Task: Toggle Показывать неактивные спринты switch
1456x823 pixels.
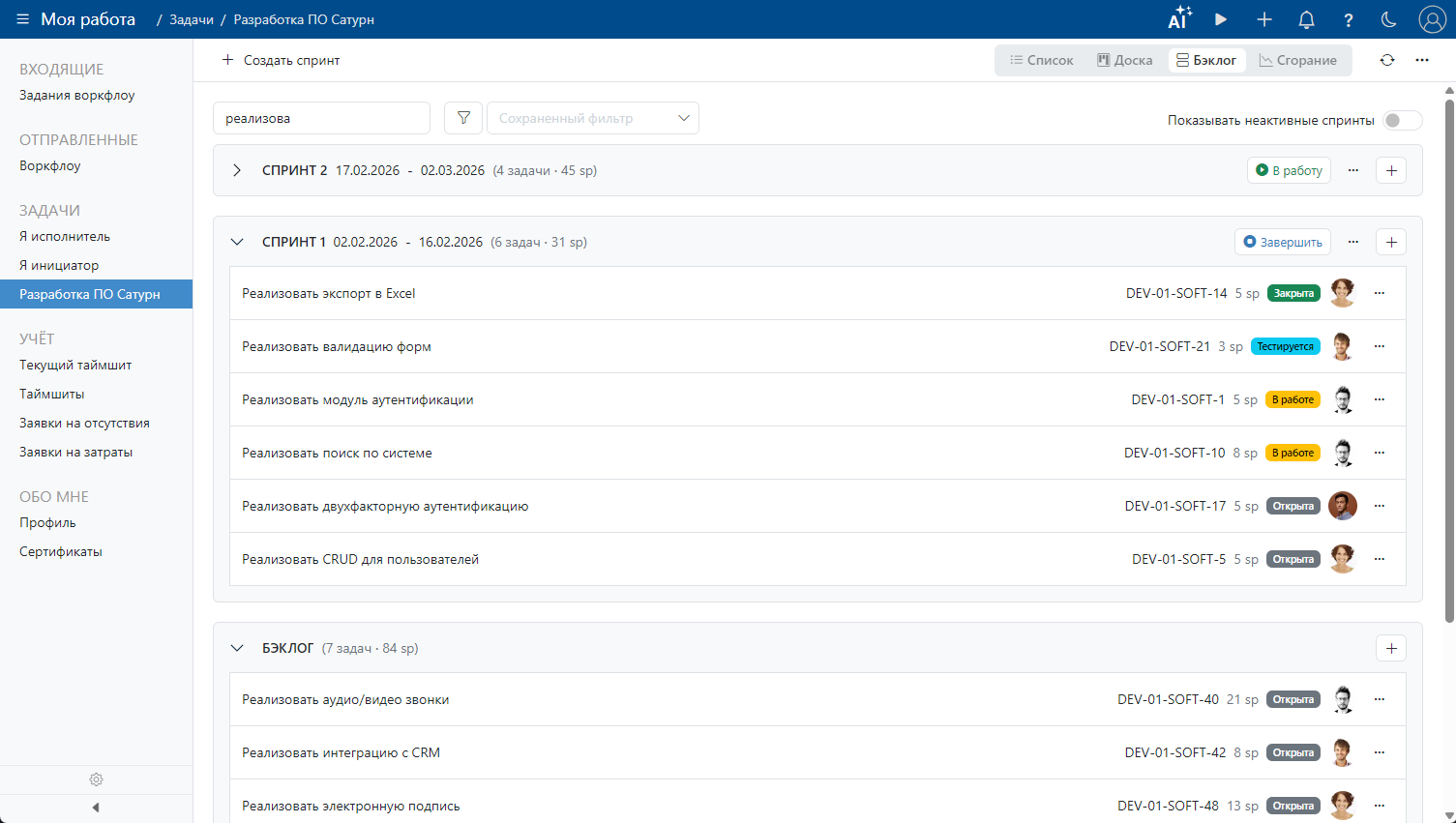Action: pyautogui.click(x=1401, y=120)
